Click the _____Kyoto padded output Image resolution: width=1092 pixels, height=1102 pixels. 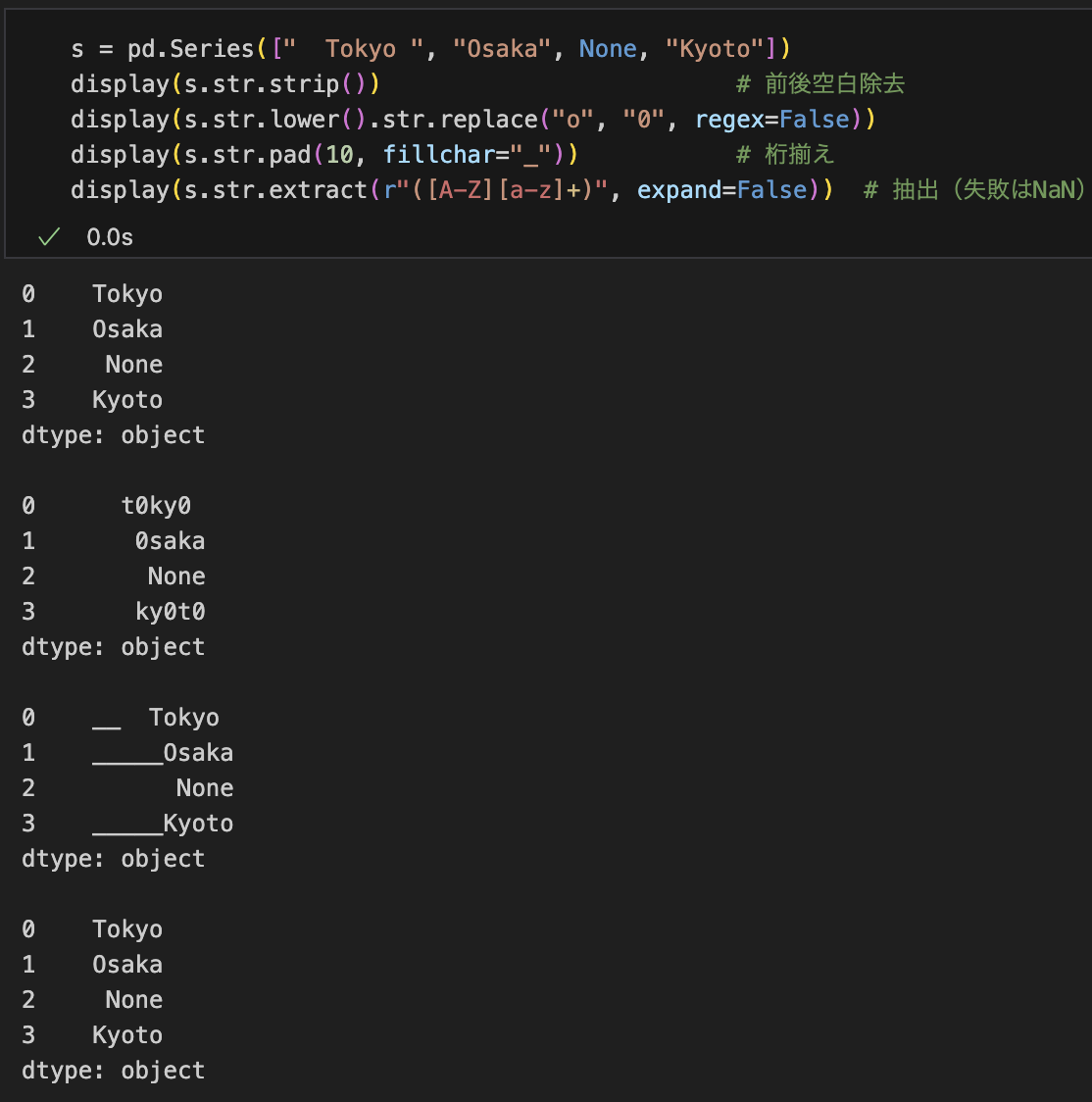[x=163, y=824]
